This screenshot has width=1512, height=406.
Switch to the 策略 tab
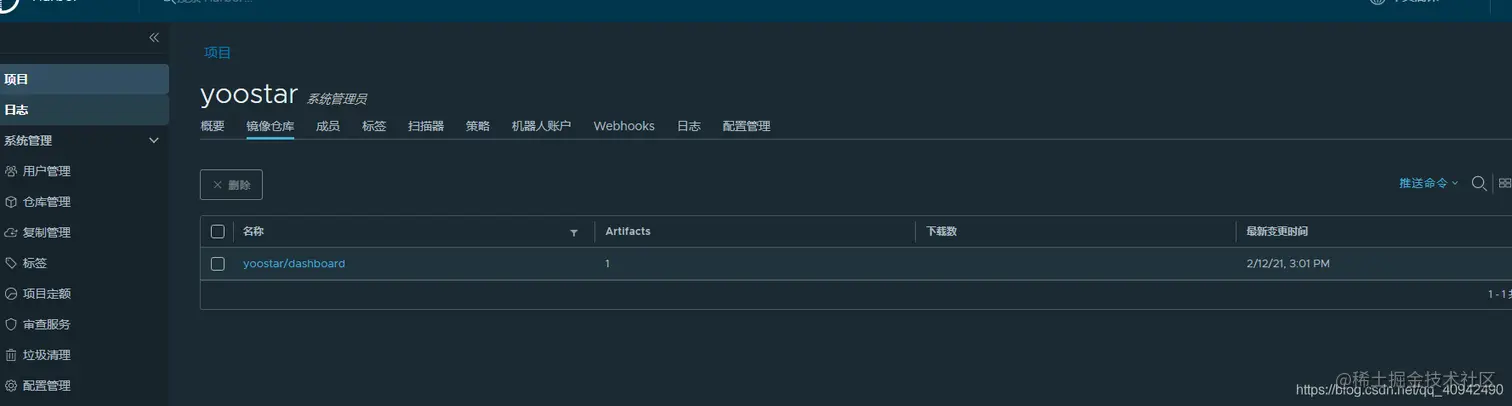478,126
